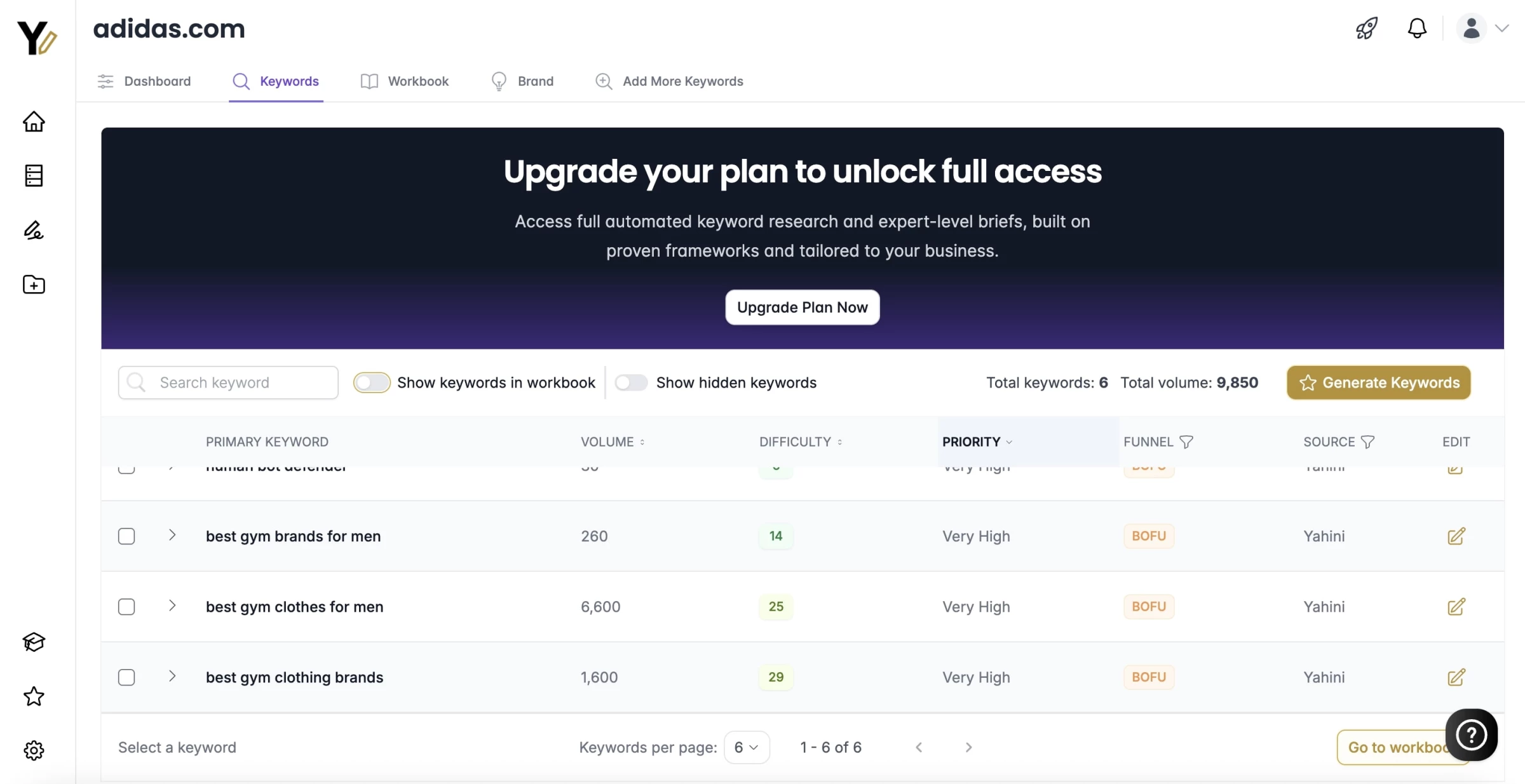The width and height of the screenshot is (1525, 784).
Task: Click the graduation cap learning icon
Action: point(34,642)
